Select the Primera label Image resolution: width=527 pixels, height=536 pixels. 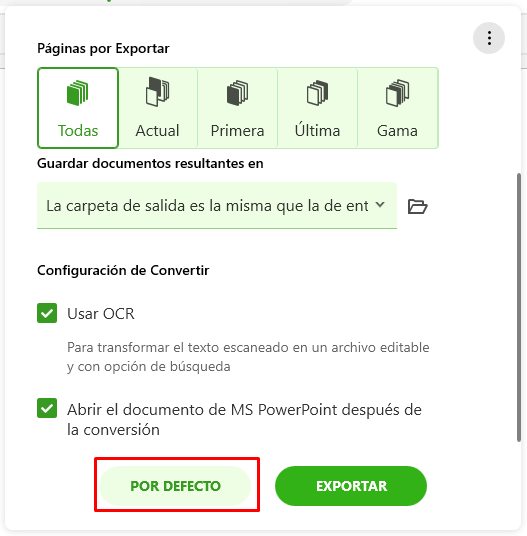238,131
